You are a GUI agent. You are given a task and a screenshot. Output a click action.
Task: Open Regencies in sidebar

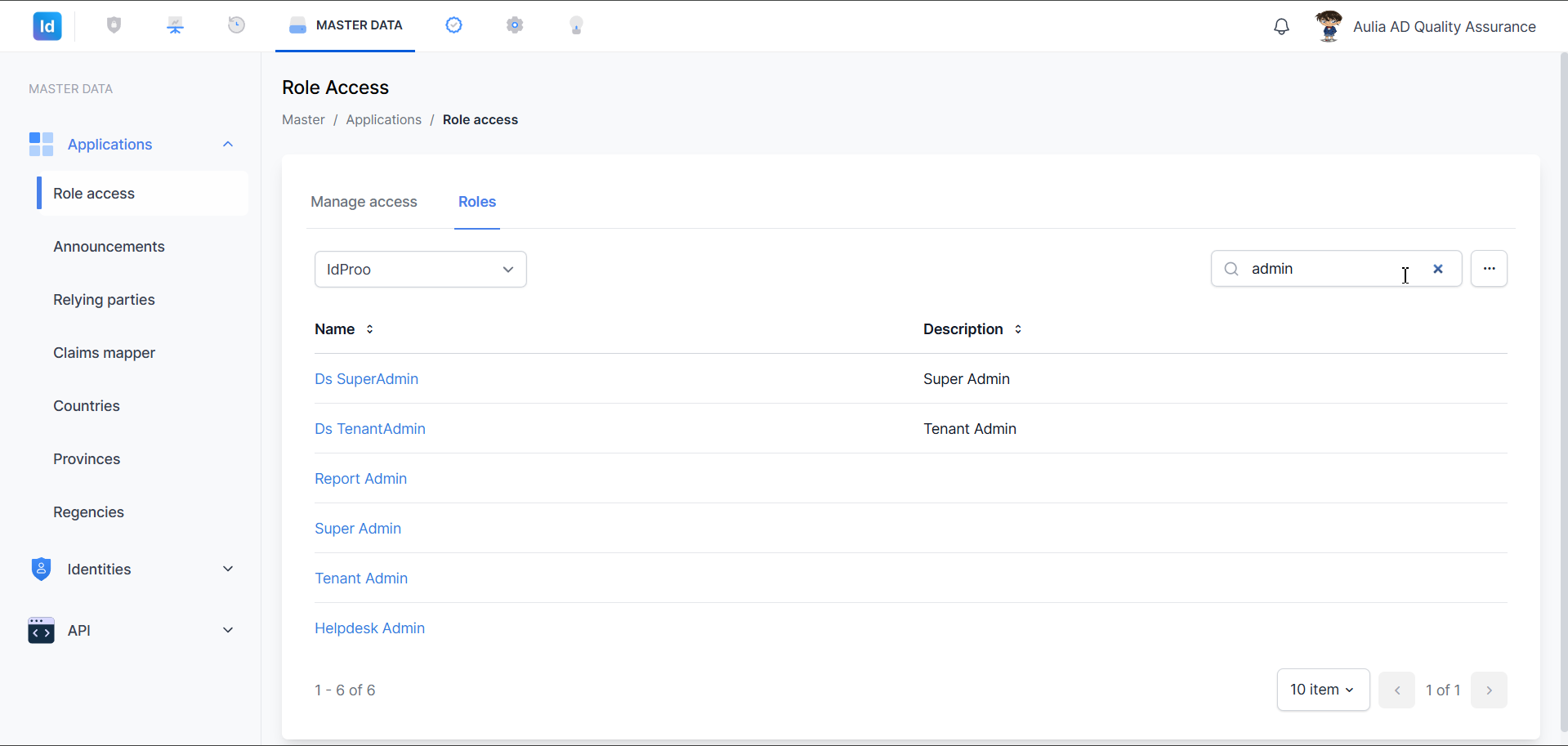pyautogui.click(x=88, y=512)
